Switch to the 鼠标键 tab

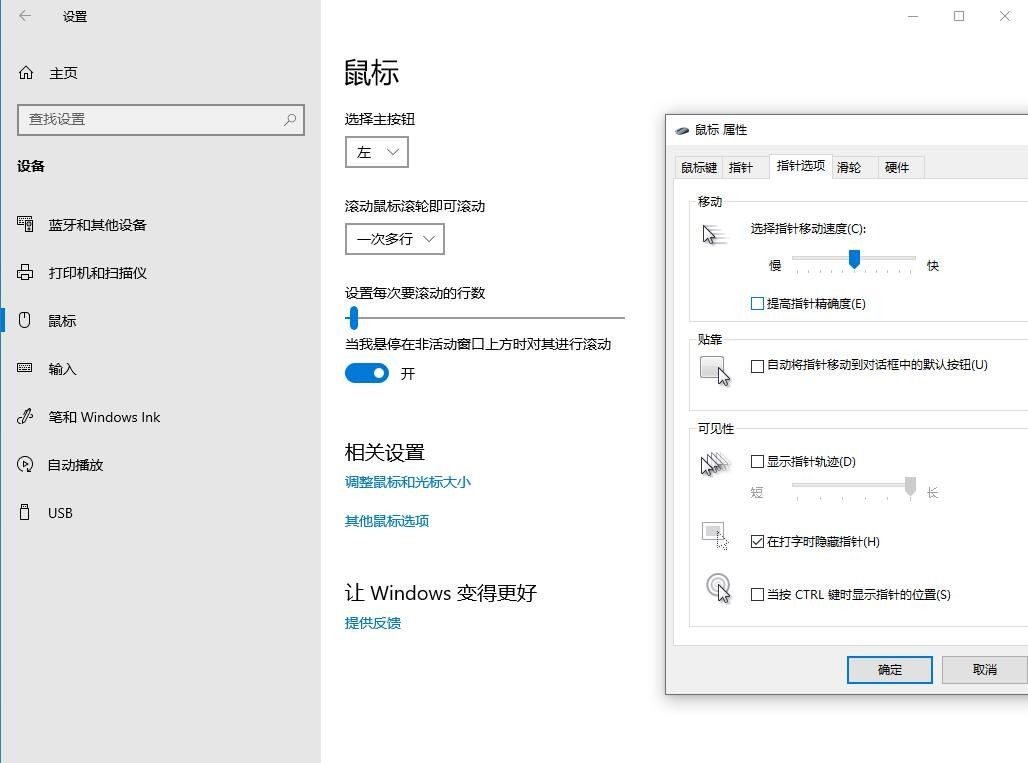698,168
